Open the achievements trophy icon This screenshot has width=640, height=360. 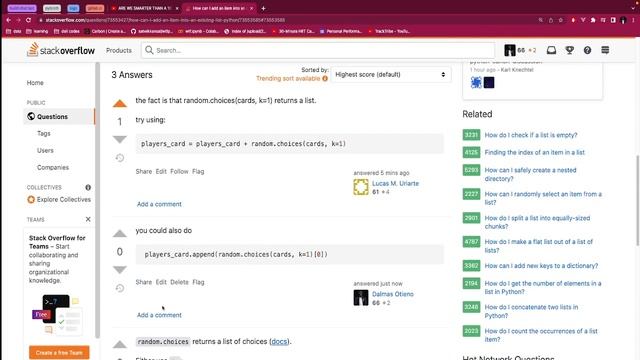pos(569,50)
